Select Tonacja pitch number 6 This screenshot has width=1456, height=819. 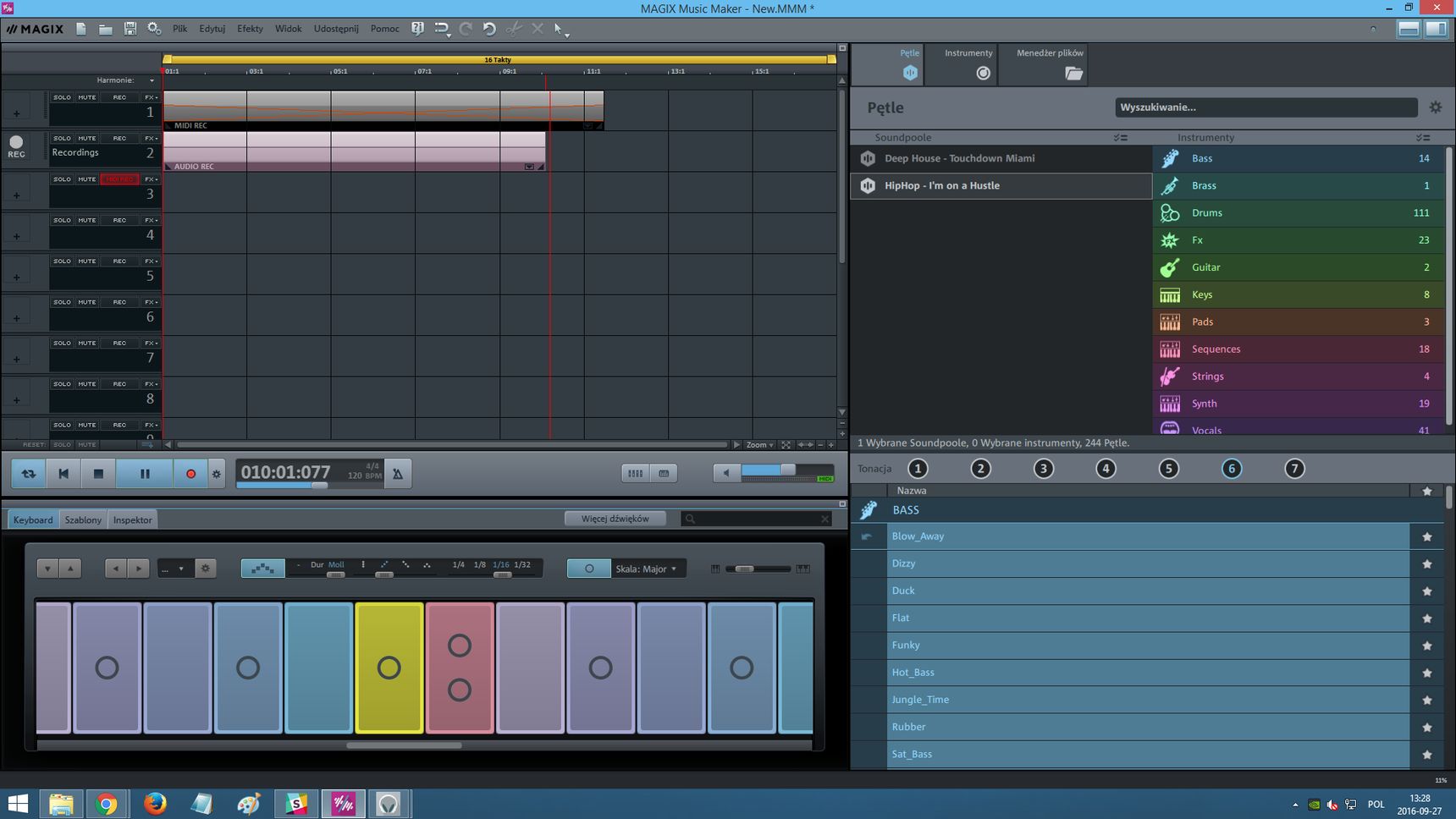coord(1231,469)
